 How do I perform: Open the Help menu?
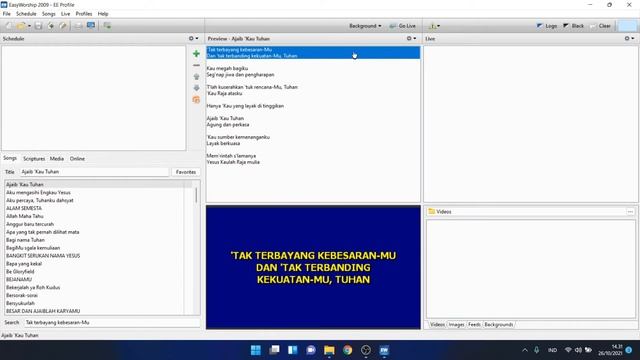coord(103,13)
